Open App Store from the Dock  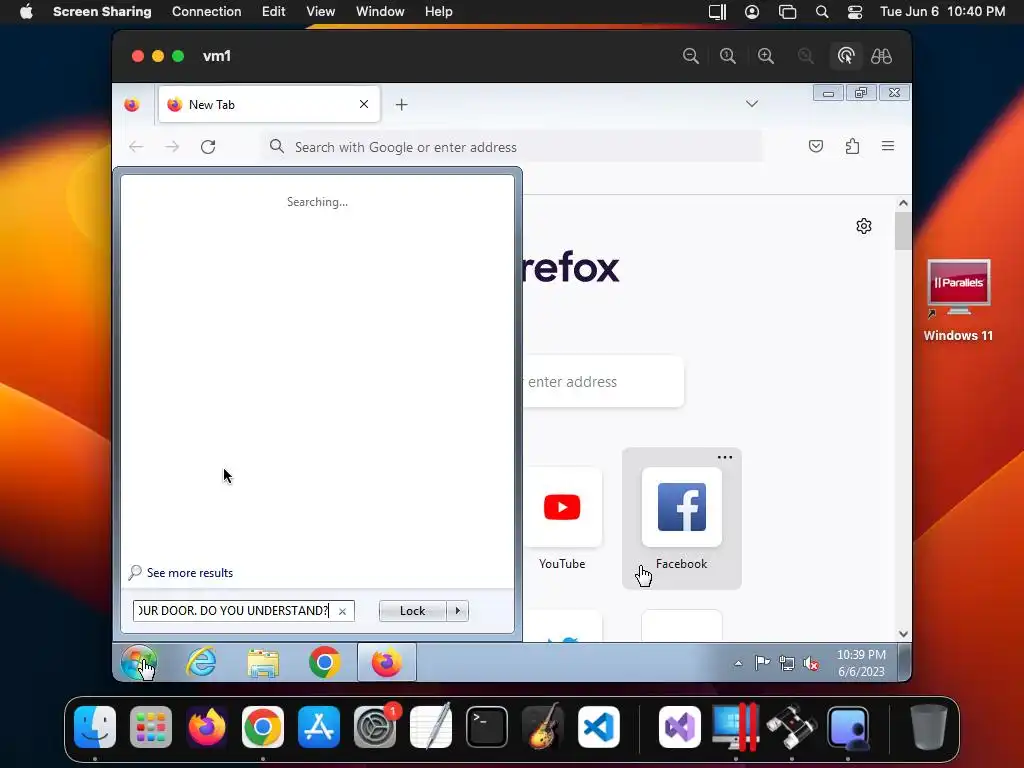coord(319,727)
